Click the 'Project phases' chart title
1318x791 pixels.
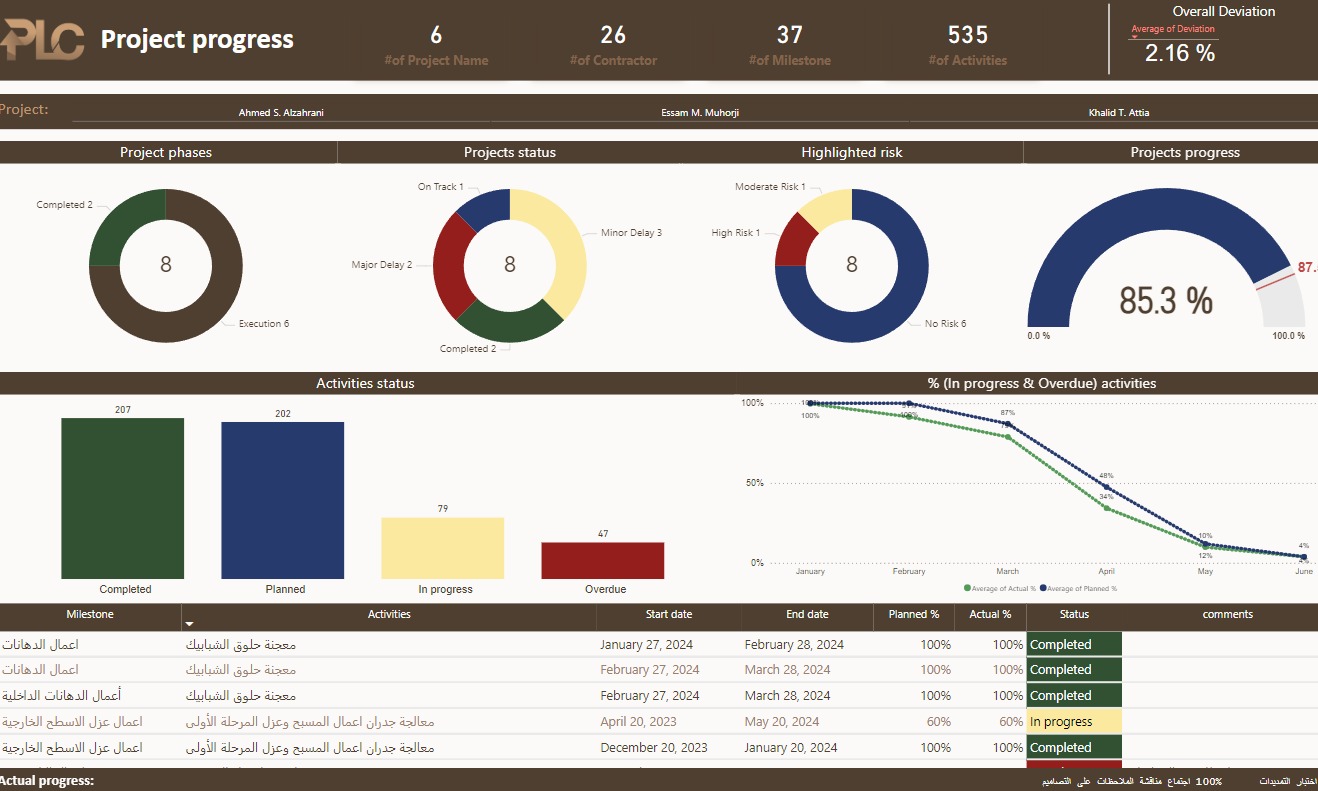[x=166, y=152]
